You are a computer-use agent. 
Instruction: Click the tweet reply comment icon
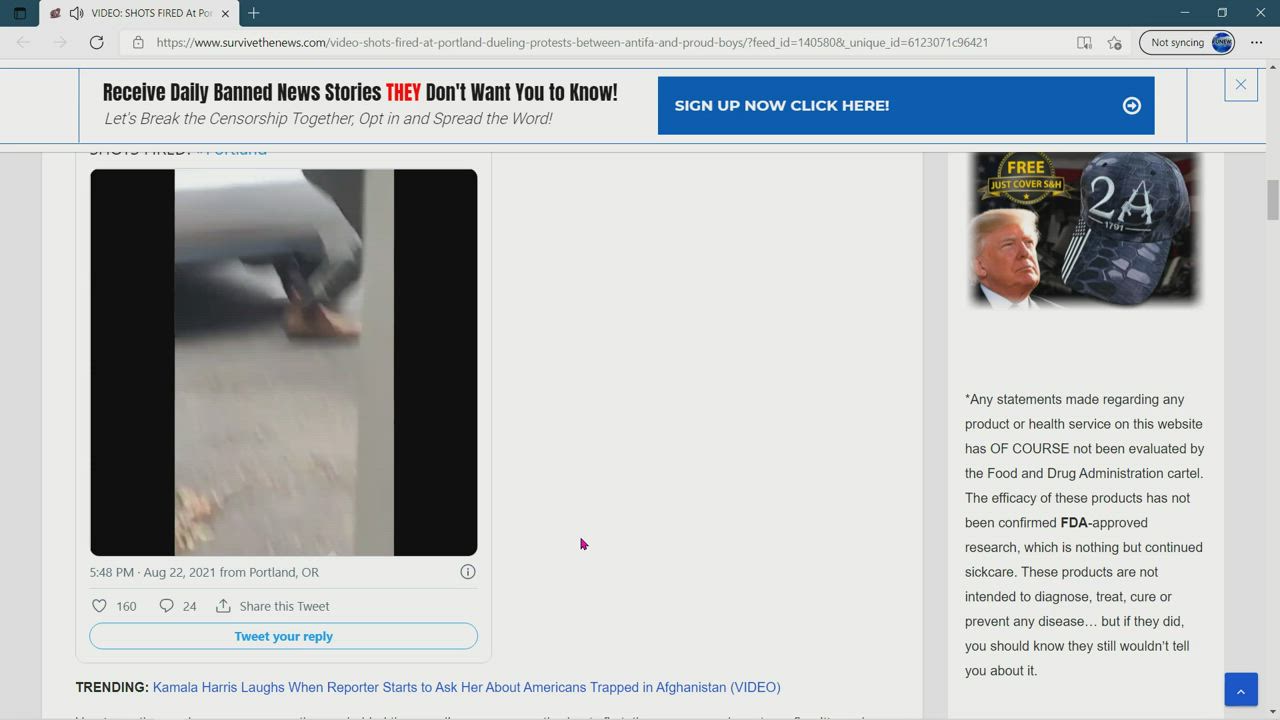167,606
